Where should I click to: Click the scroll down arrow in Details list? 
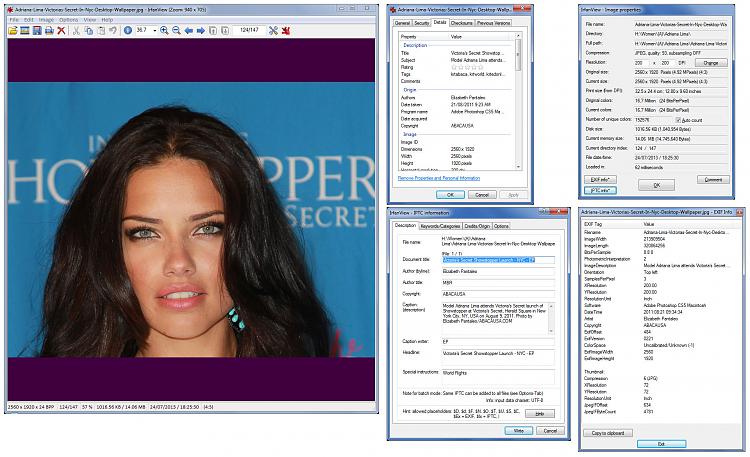coord(518,166)
